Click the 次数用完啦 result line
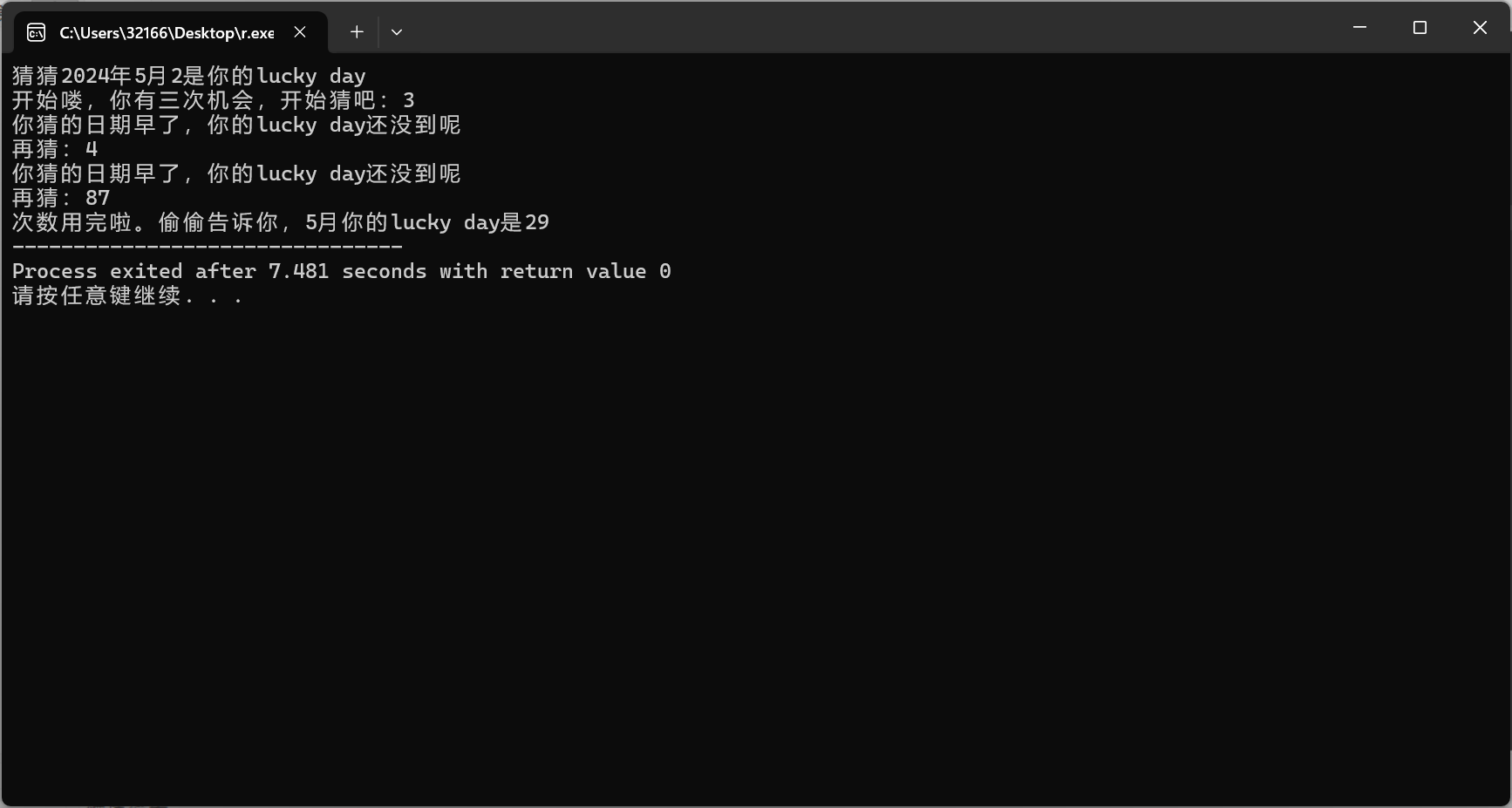The image size is (1512, 808). click(x=281, y=222)
